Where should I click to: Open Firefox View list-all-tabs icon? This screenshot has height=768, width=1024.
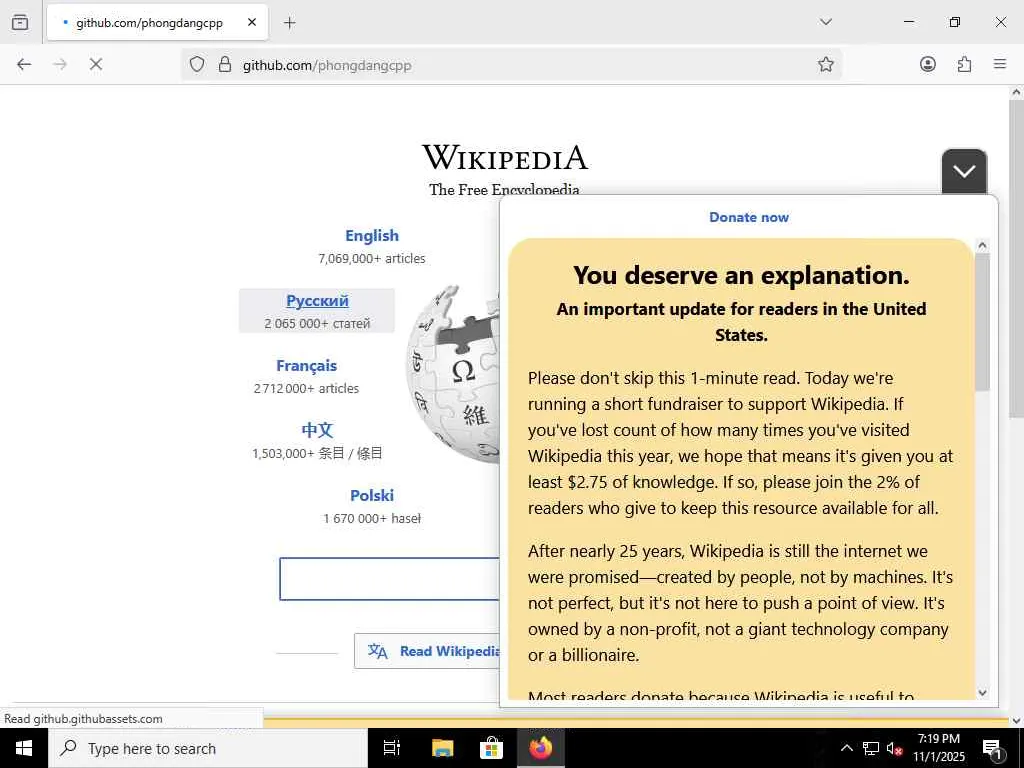coord(20,22)
